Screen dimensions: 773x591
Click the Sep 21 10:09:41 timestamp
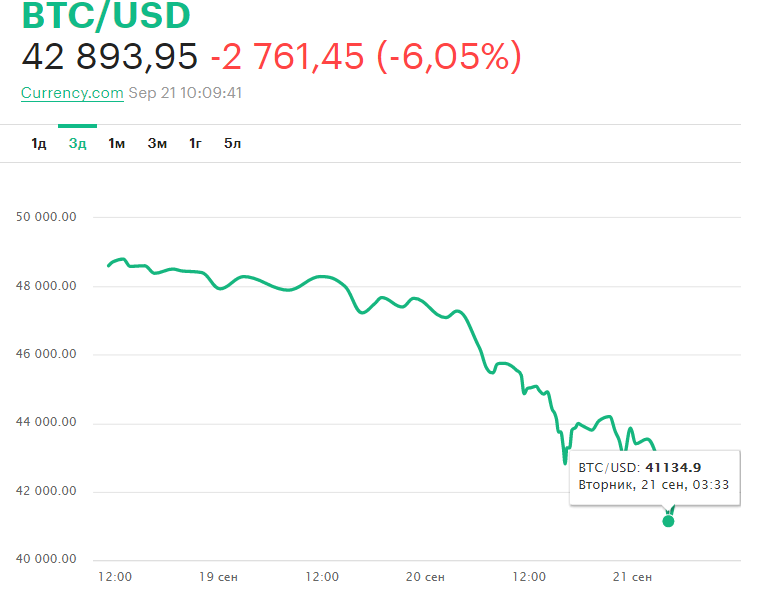186,93
